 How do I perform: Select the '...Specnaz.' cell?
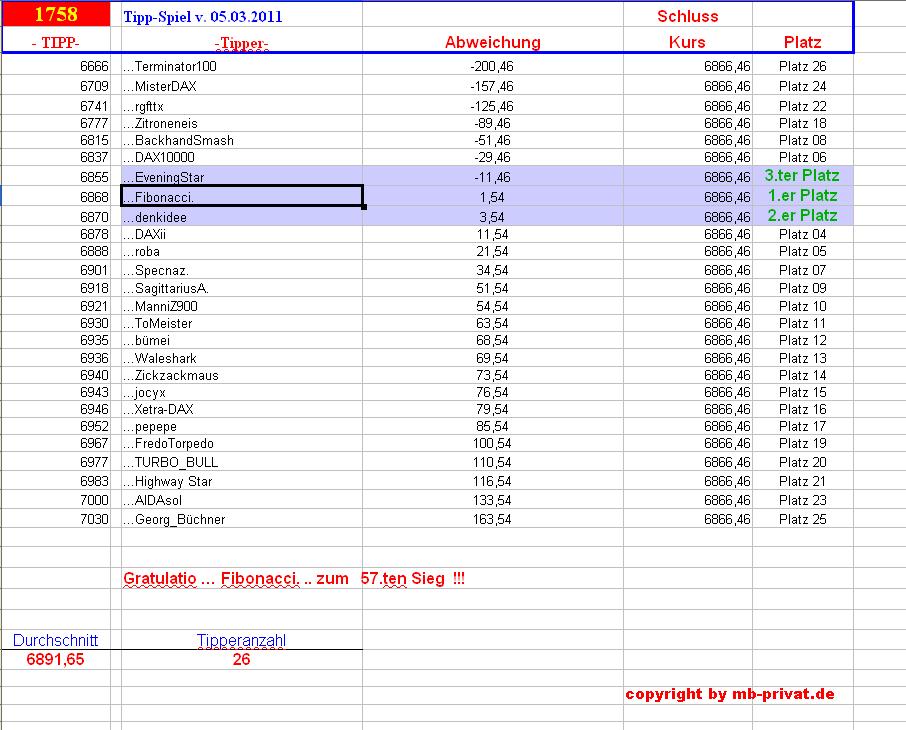tap(242, 270)
